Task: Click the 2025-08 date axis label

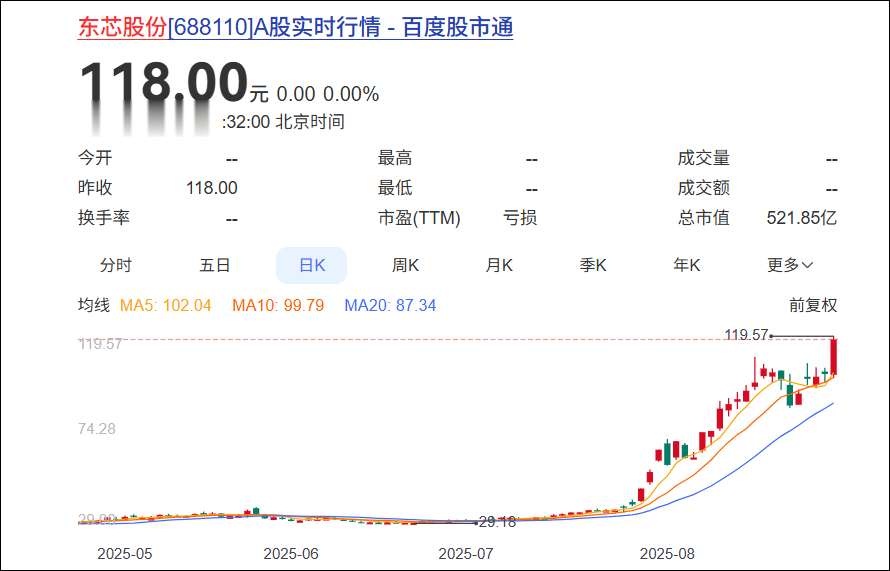Action: click(x=667, y=553)
